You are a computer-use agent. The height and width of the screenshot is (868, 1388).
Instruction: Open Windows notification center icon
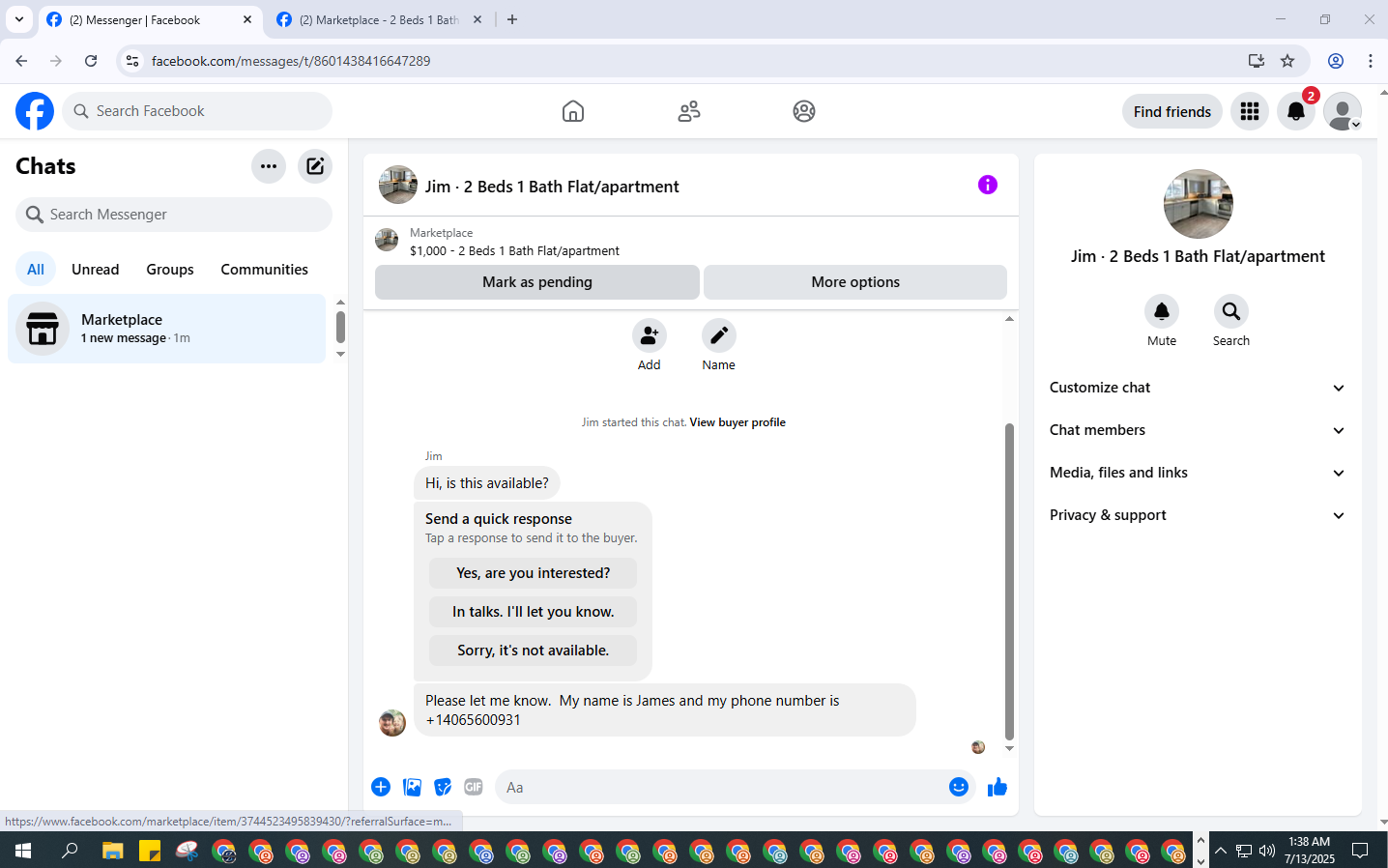pos(1360,851)
